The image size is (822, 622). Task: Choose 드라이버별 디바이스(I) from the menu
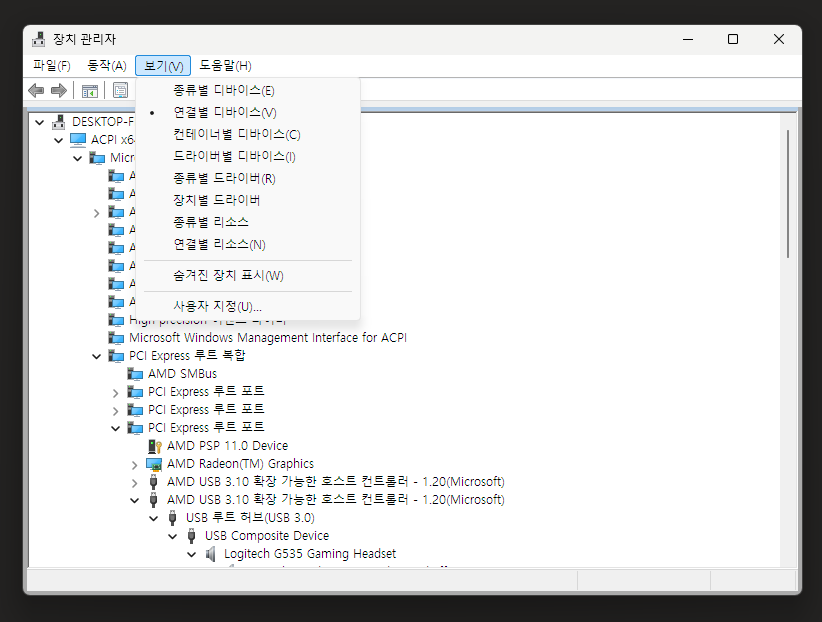pyautogui.click(x=234, y=156)
